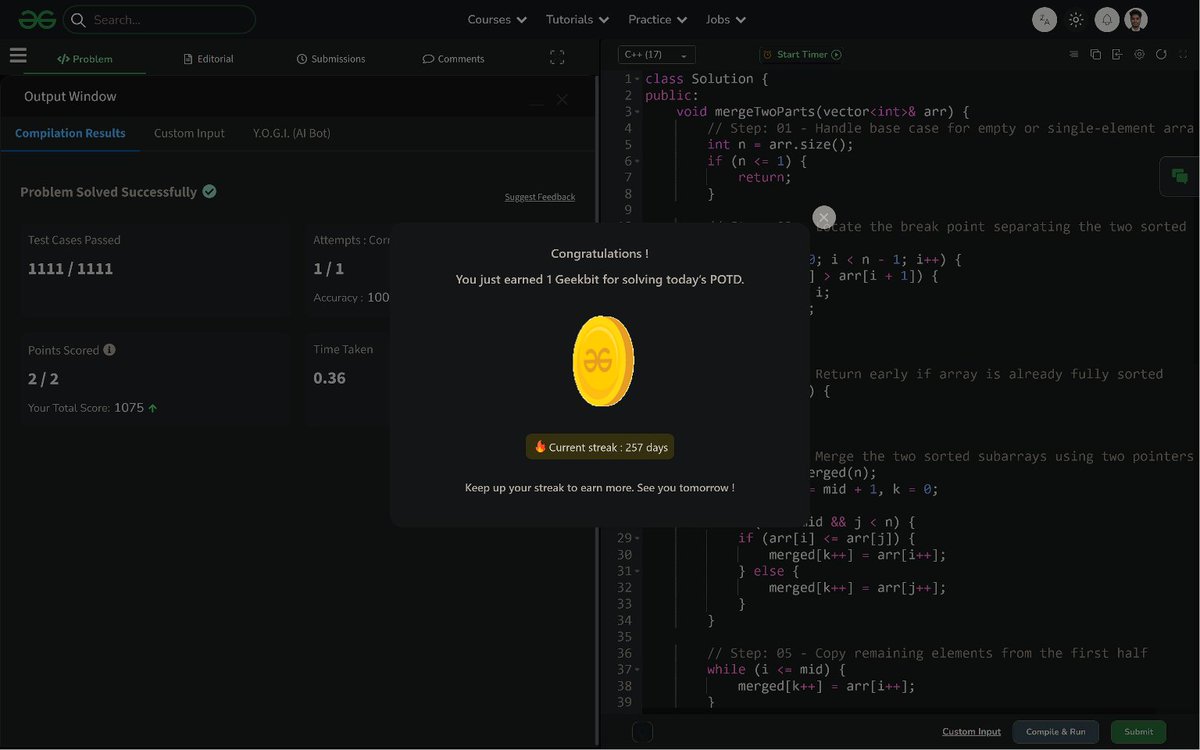Click the editor exit-arrow icon
Viewport: 1200px width, 750px height.
[1117, 55]
